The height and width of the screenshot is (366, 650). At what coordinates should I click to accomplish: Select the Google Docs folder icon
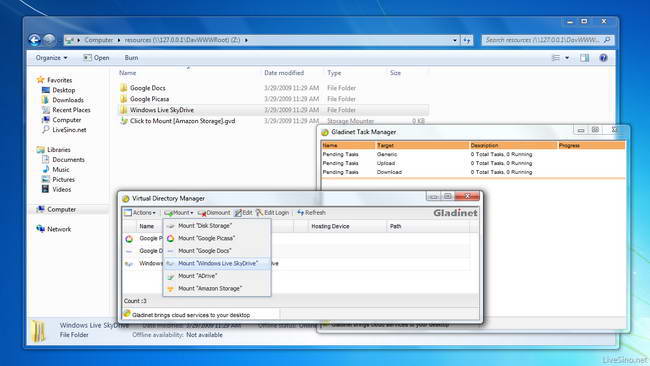pyautogui.click(x=123, y=88)
